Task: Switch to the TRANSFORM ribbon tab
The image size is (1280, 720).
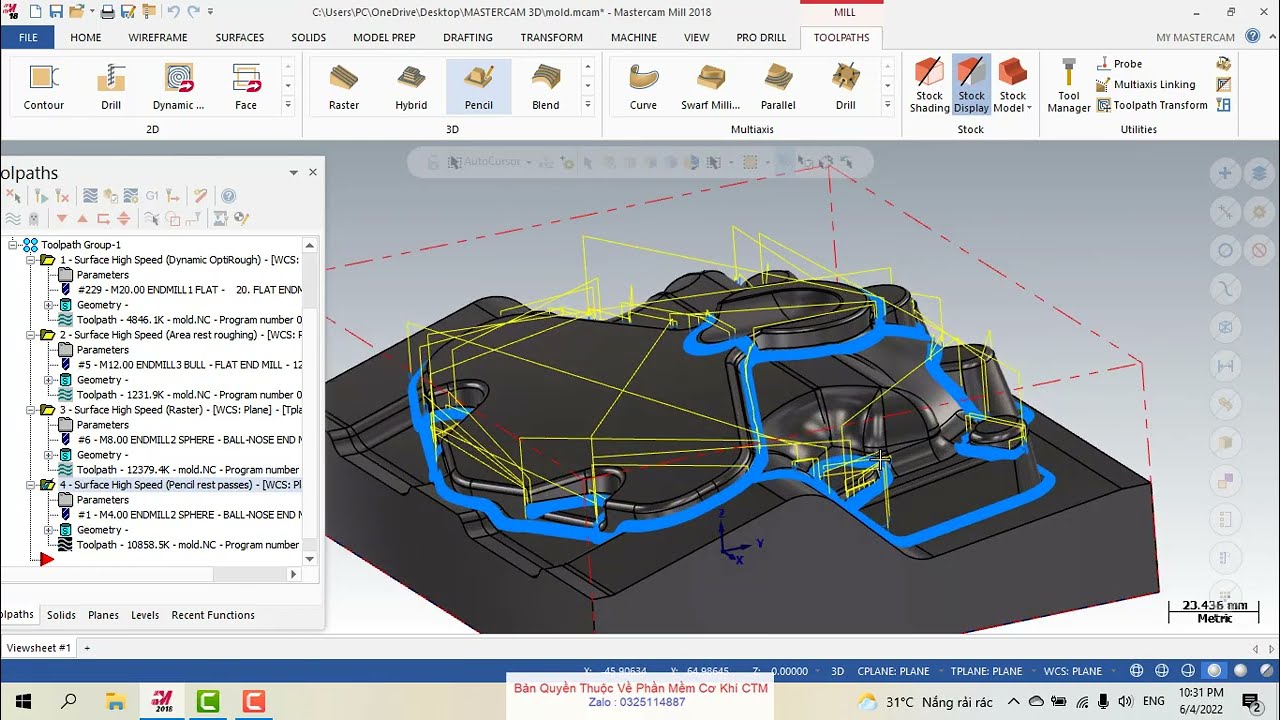Action: click(551, 37)
